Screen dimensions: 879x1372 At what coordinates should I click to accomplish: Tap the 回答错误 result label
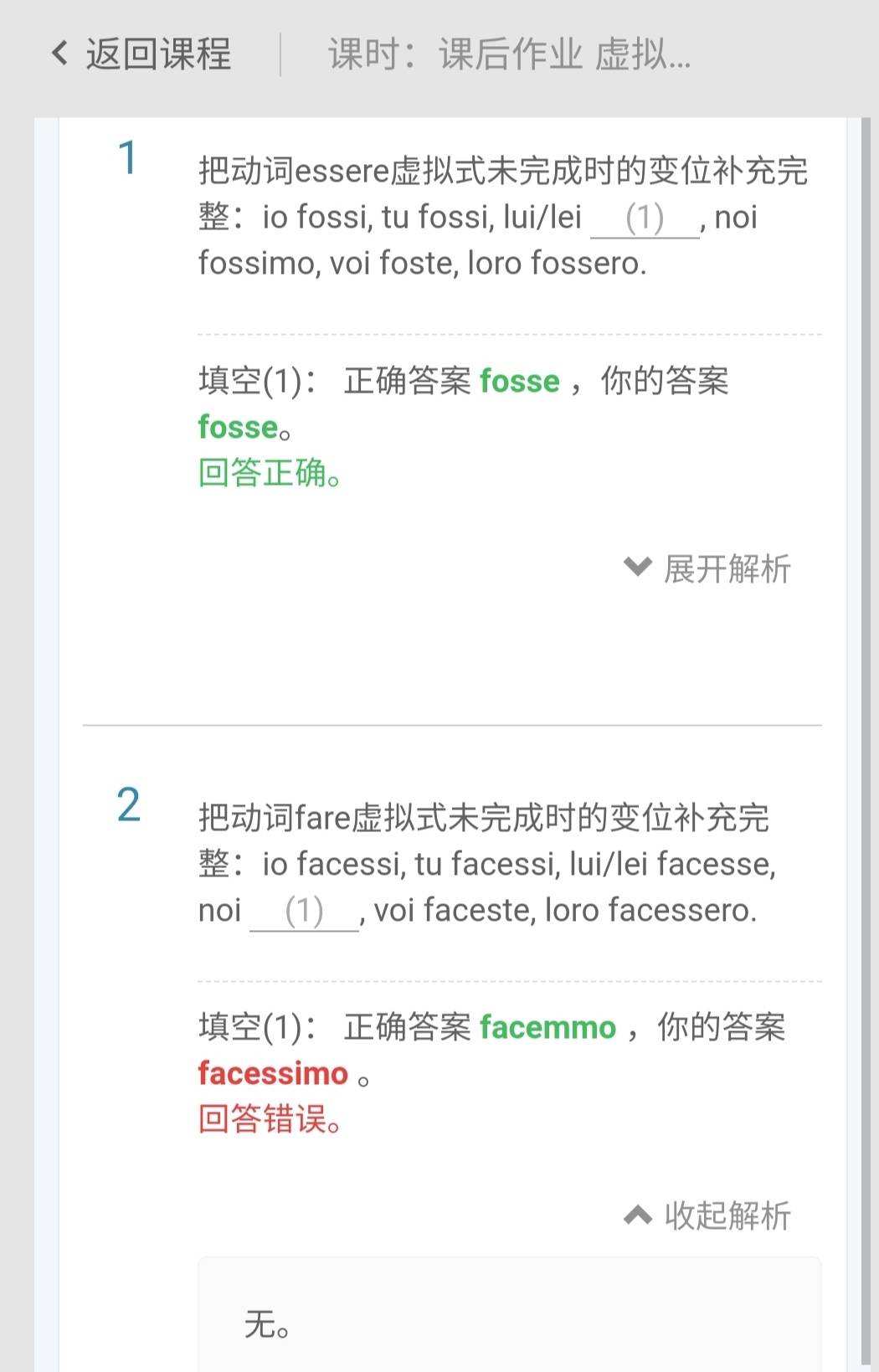point(270,1119)
